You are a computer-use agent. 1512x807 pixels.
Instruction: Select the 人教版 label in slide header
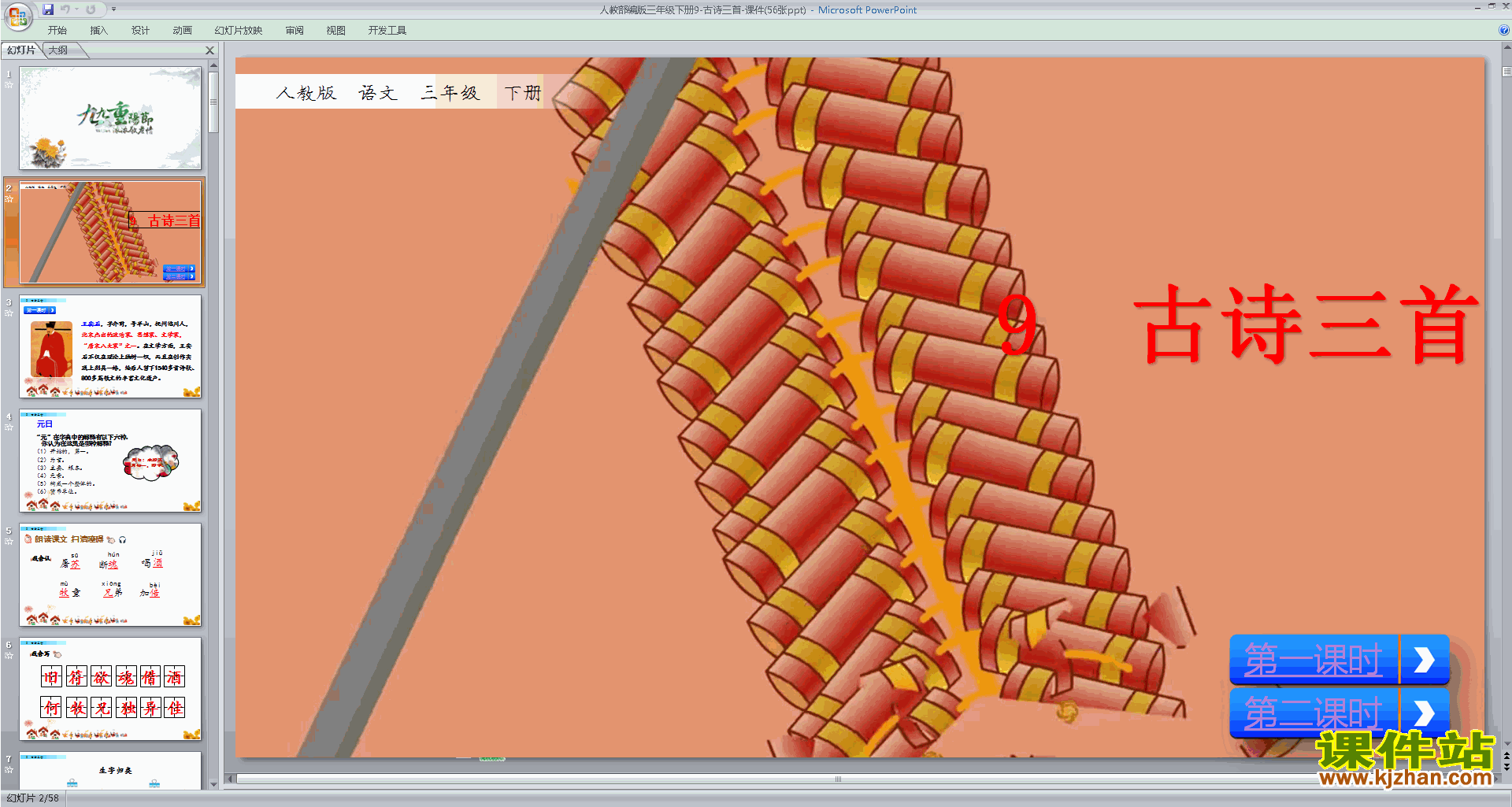[306, 93]
